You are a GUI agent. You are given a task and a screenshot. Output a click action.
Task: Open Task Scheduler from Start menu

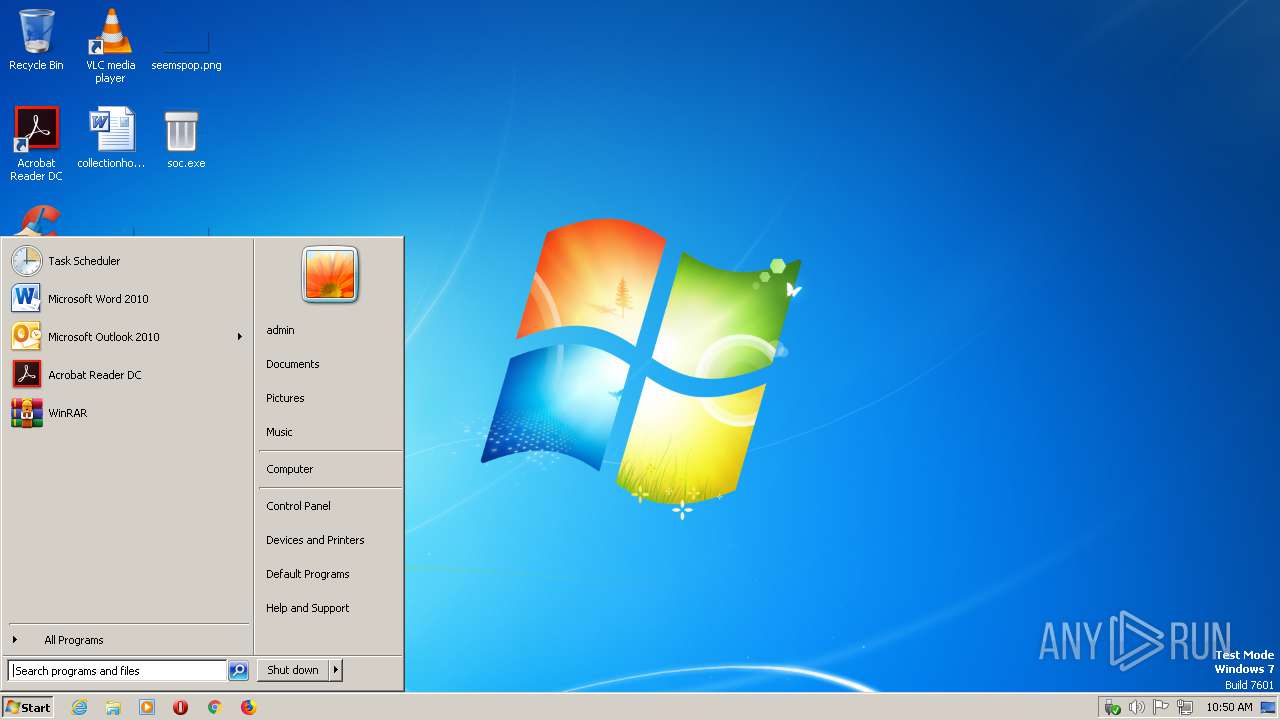(x=127, y=261)
